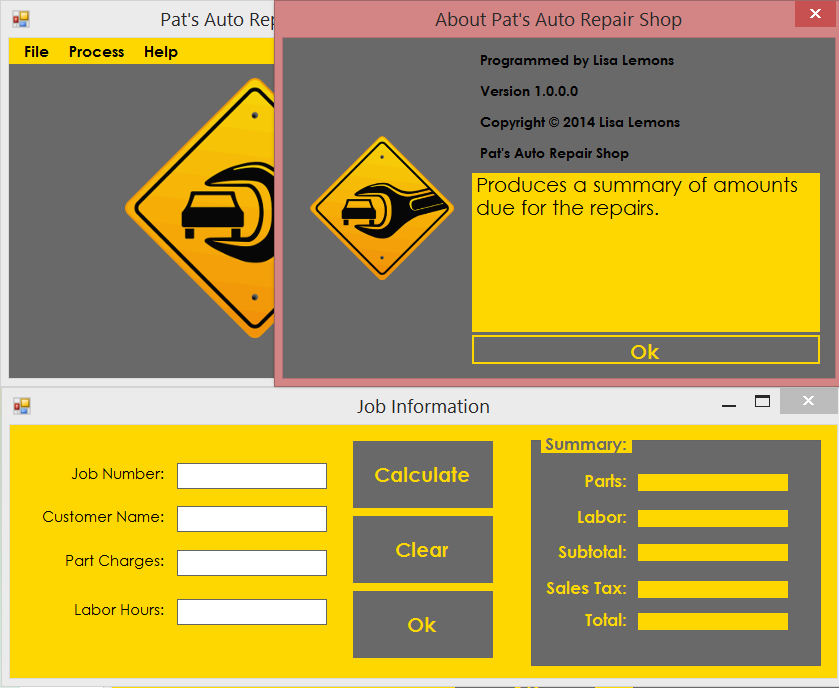This screenshot has width=839, height=688.
Task: Select the Part Charges input box
Action: [x=252, y=563]
